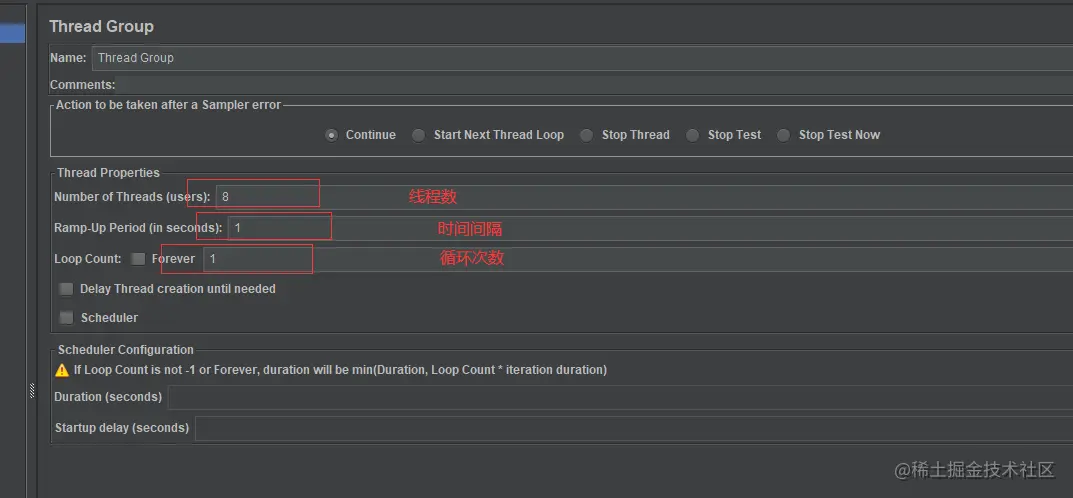Select the Stop Test radio button
Viewport: 1073px width, 498px height.
pos(693,135)
